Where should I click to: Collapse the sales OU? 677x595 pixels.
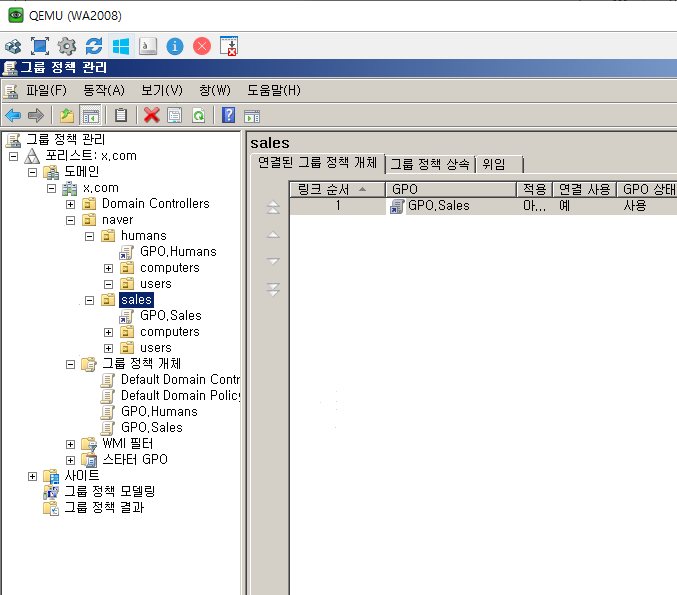[x=89, y=300]
